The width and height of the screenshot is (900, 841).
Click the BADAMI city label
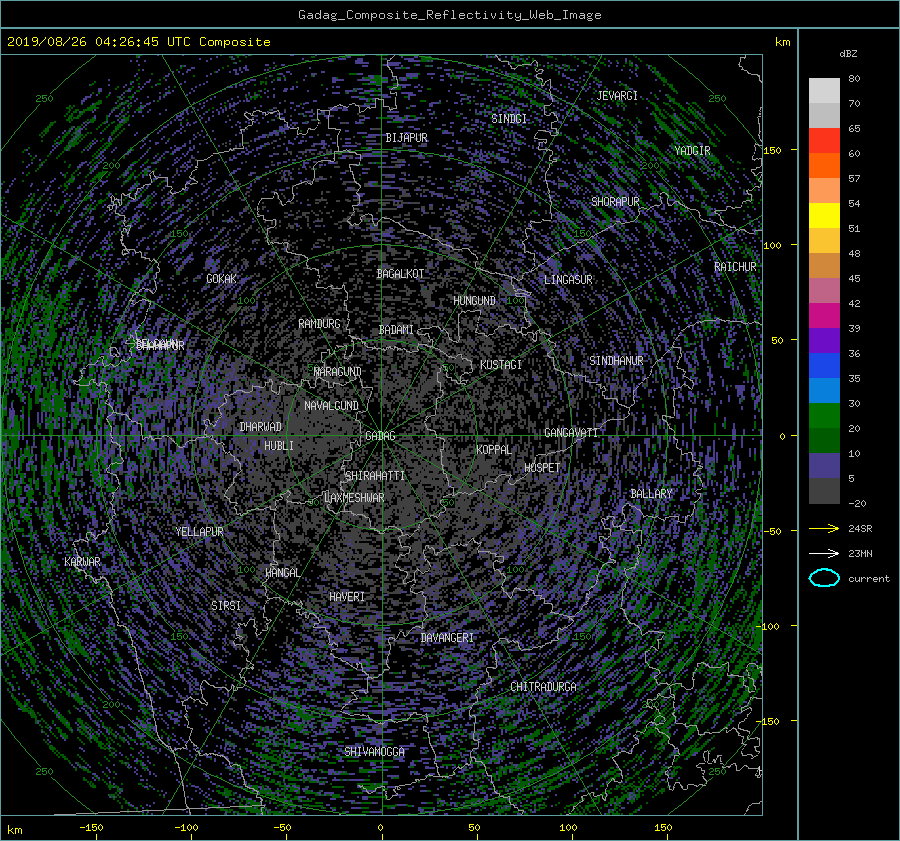[x=396, y=330]
